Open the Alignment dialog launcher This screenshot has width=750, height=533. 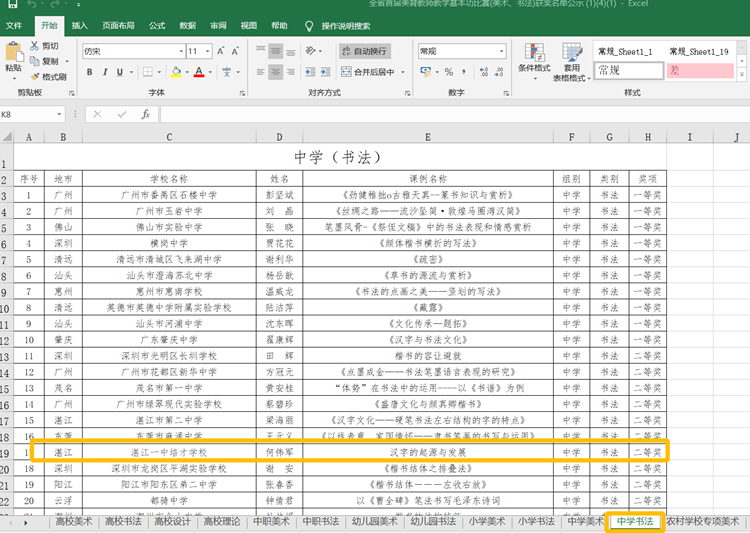click(x=408, y=93)
